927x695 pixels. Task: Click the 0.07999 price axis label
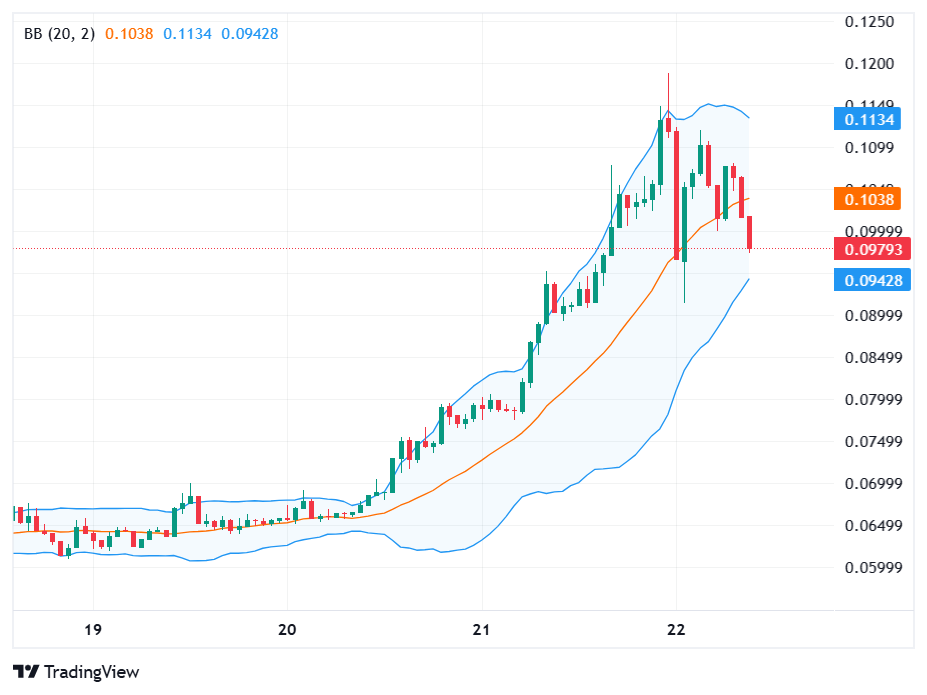pyautogui.click(x=872, y=400)
